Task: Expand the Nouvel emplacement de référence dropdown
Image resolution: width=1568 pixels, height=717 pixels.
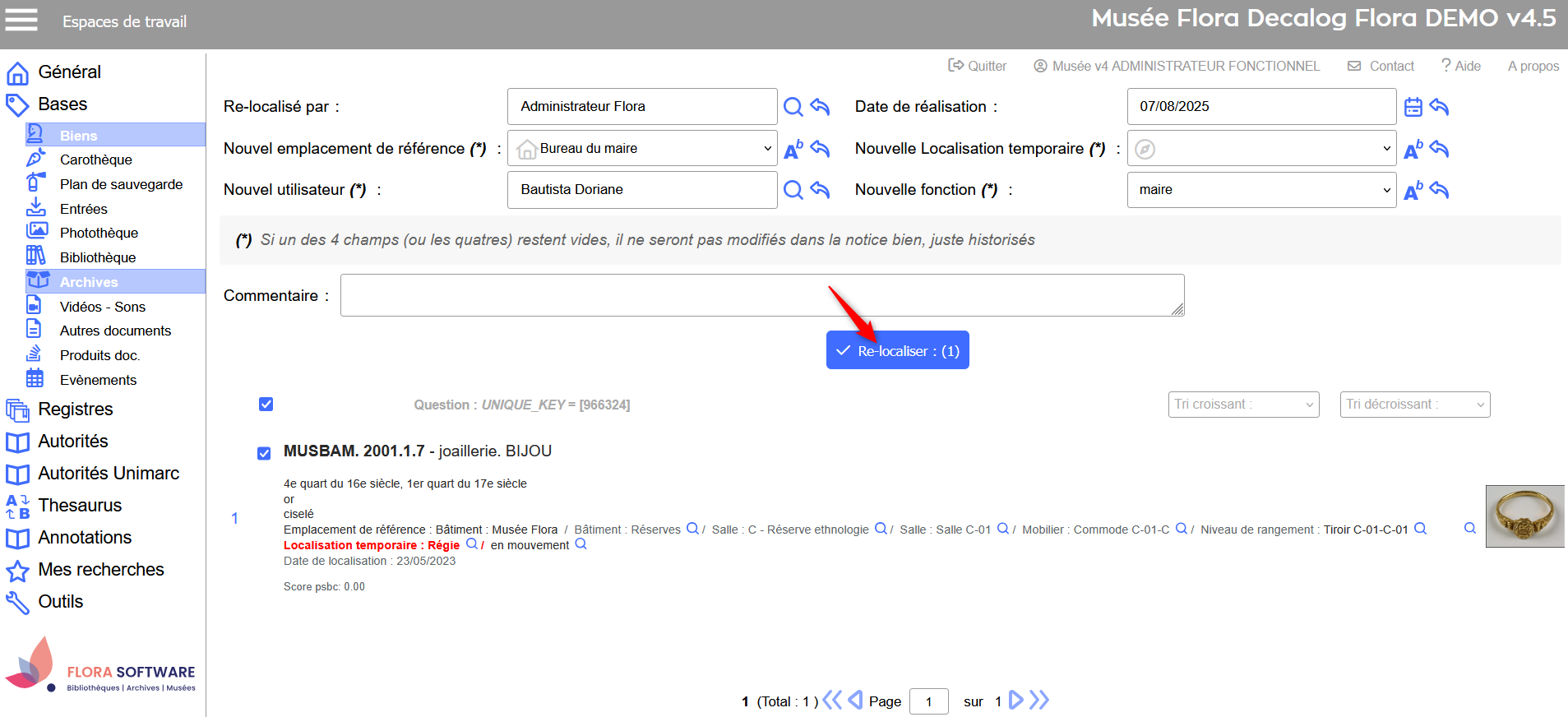Action: pos(642,149)
